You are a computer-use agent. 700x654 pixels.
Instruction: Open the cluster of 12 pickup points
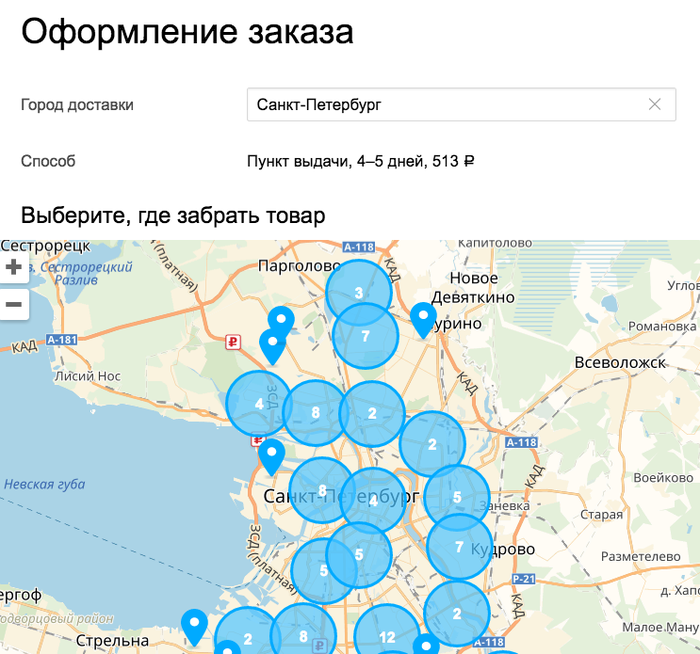pyautogui.click(x=387, y=636)
